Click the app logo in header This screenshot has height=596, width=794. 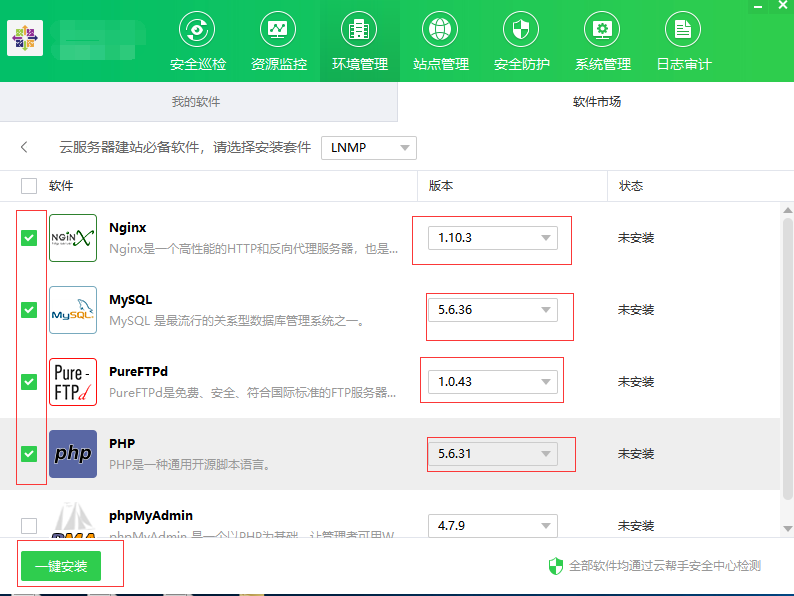click(x=25, y=38)
